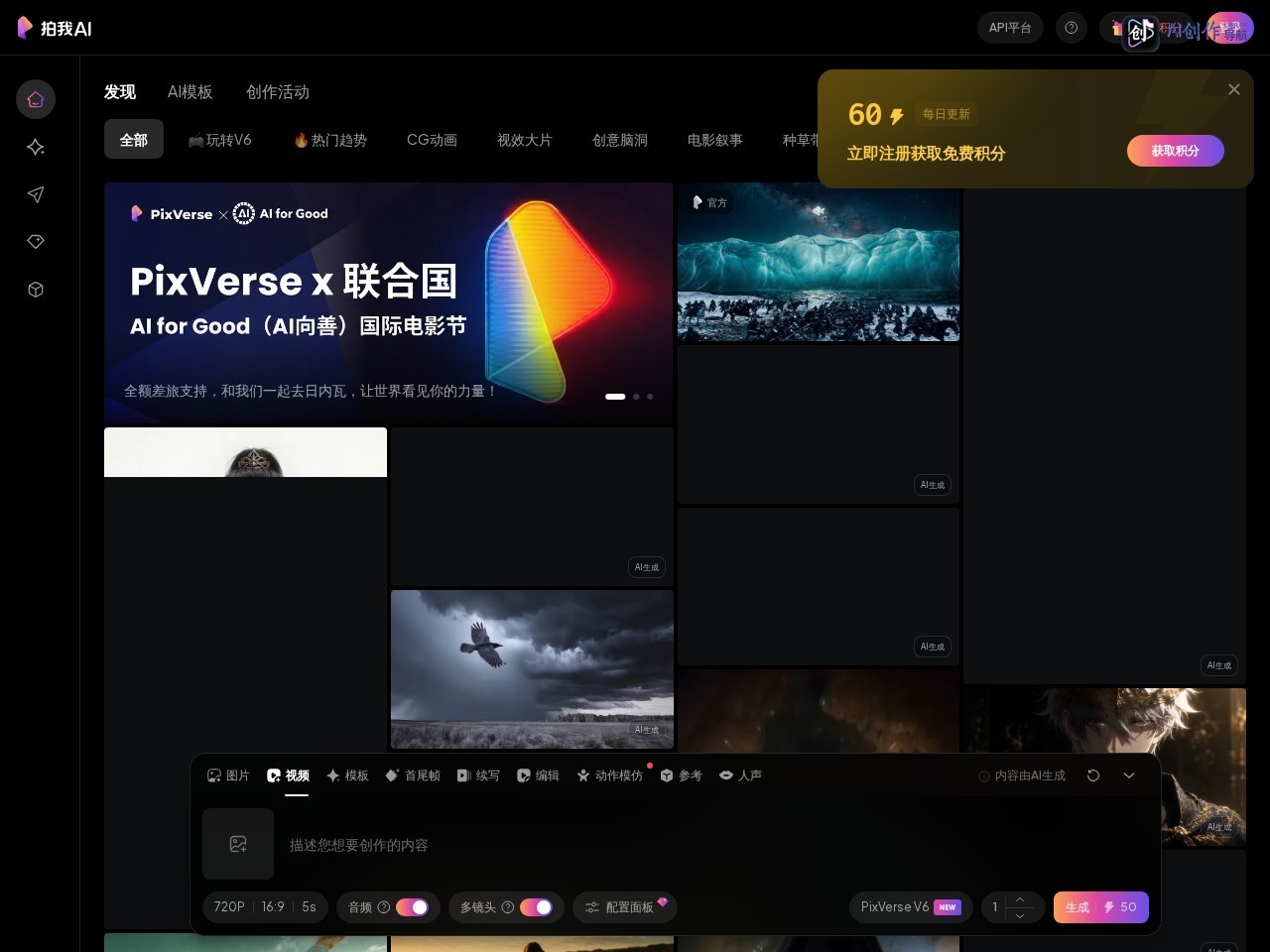The height and width of the screenshot is (952, 1270).
Task: Open the API平台 link
Action: pos(1010,28)
